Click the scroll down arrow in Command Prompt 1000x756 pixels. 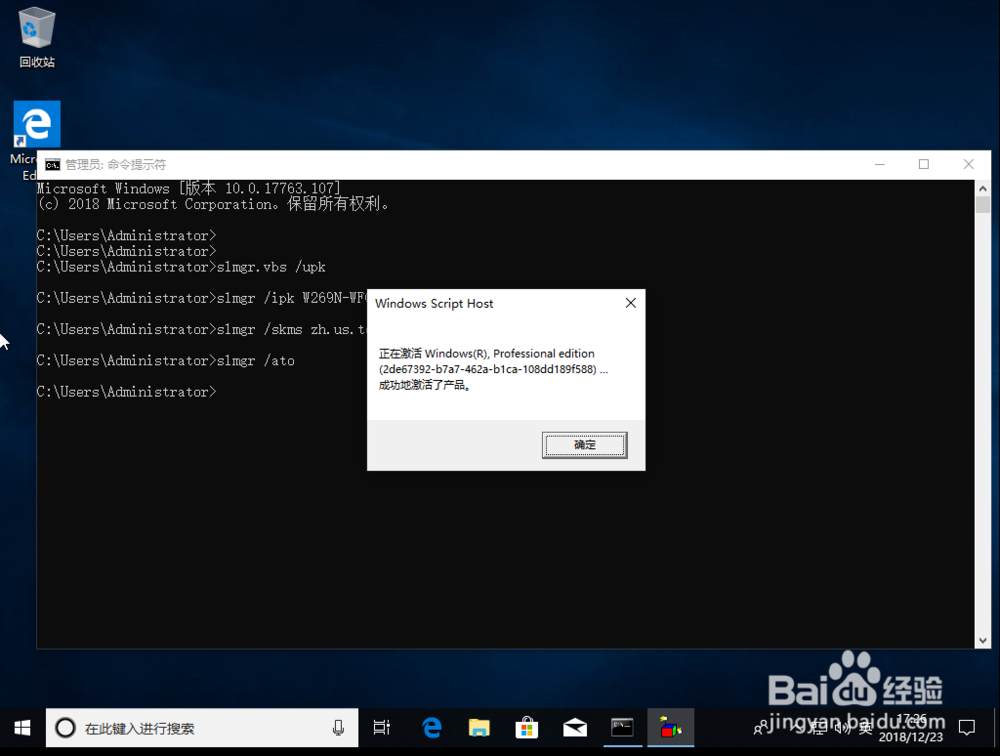coord(982,641)
